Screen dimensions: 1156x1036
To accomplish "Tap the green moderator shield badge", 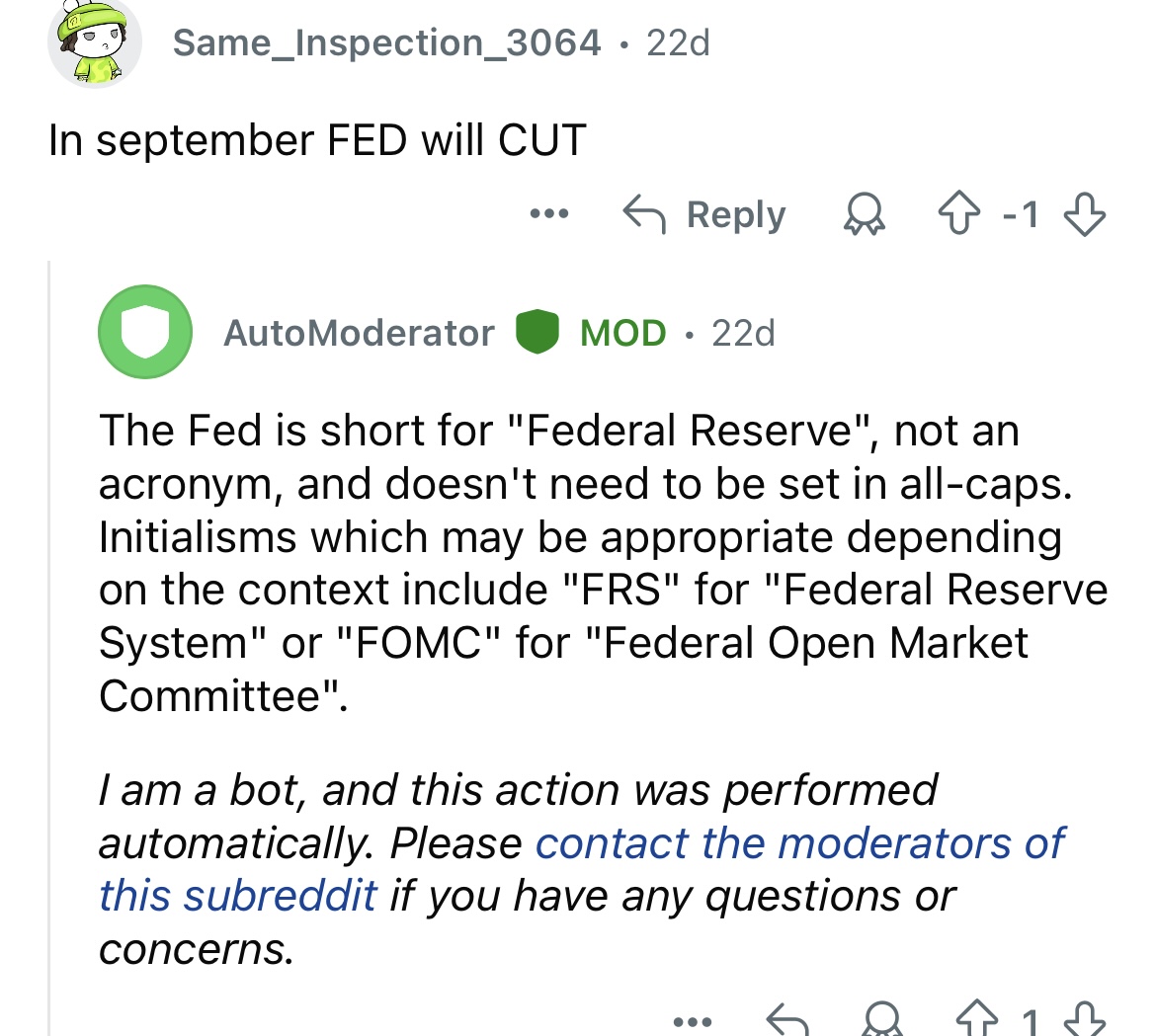I will (538, 332).
